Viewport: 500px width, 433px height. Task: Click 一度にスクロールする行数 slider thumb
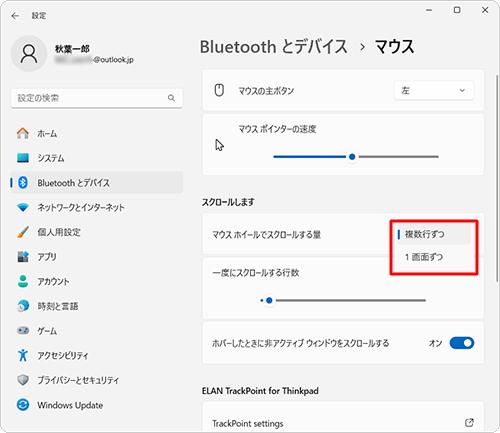point(269,300)
